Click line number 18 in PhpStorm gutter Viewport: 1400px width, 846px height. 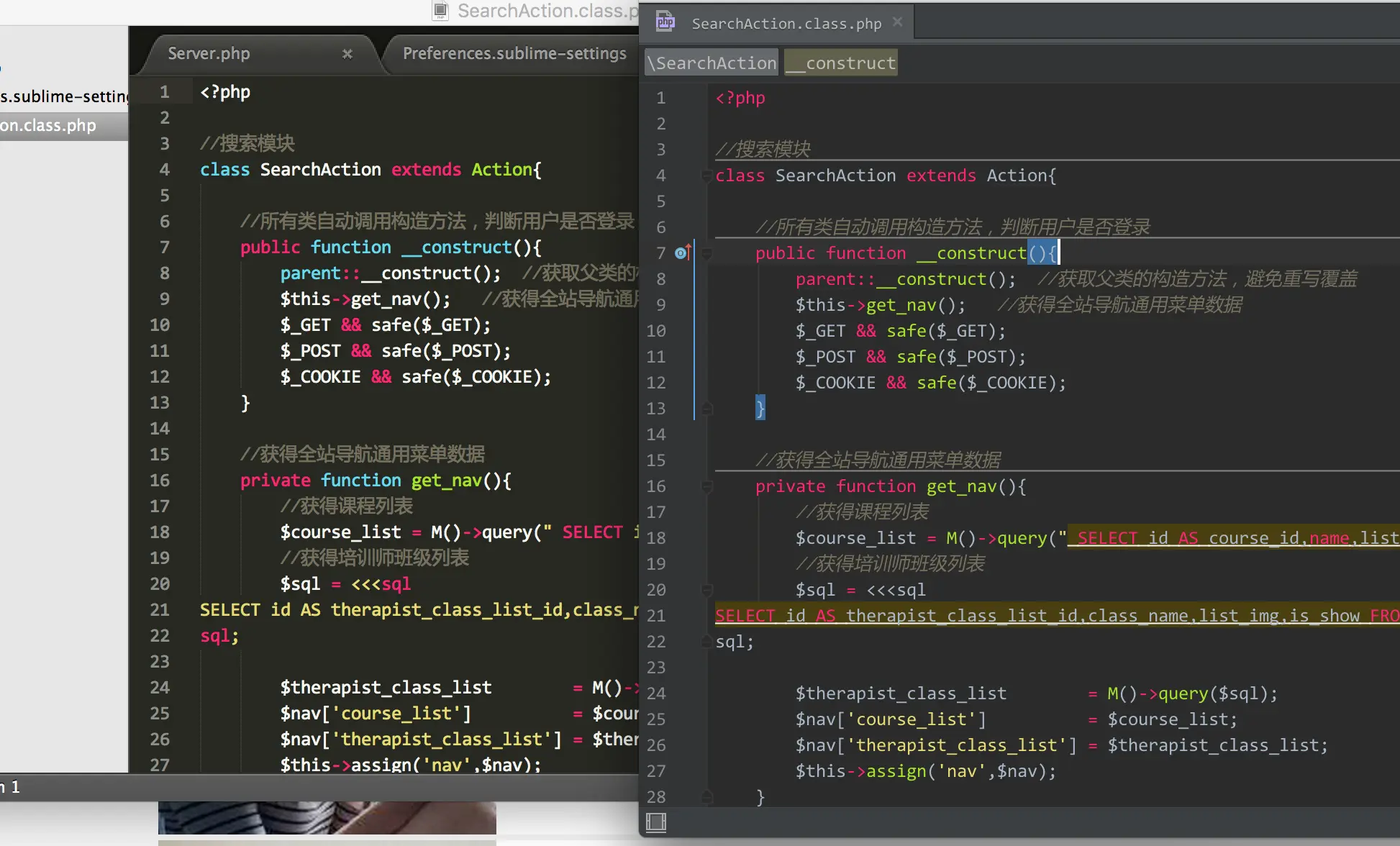(655, 538)
